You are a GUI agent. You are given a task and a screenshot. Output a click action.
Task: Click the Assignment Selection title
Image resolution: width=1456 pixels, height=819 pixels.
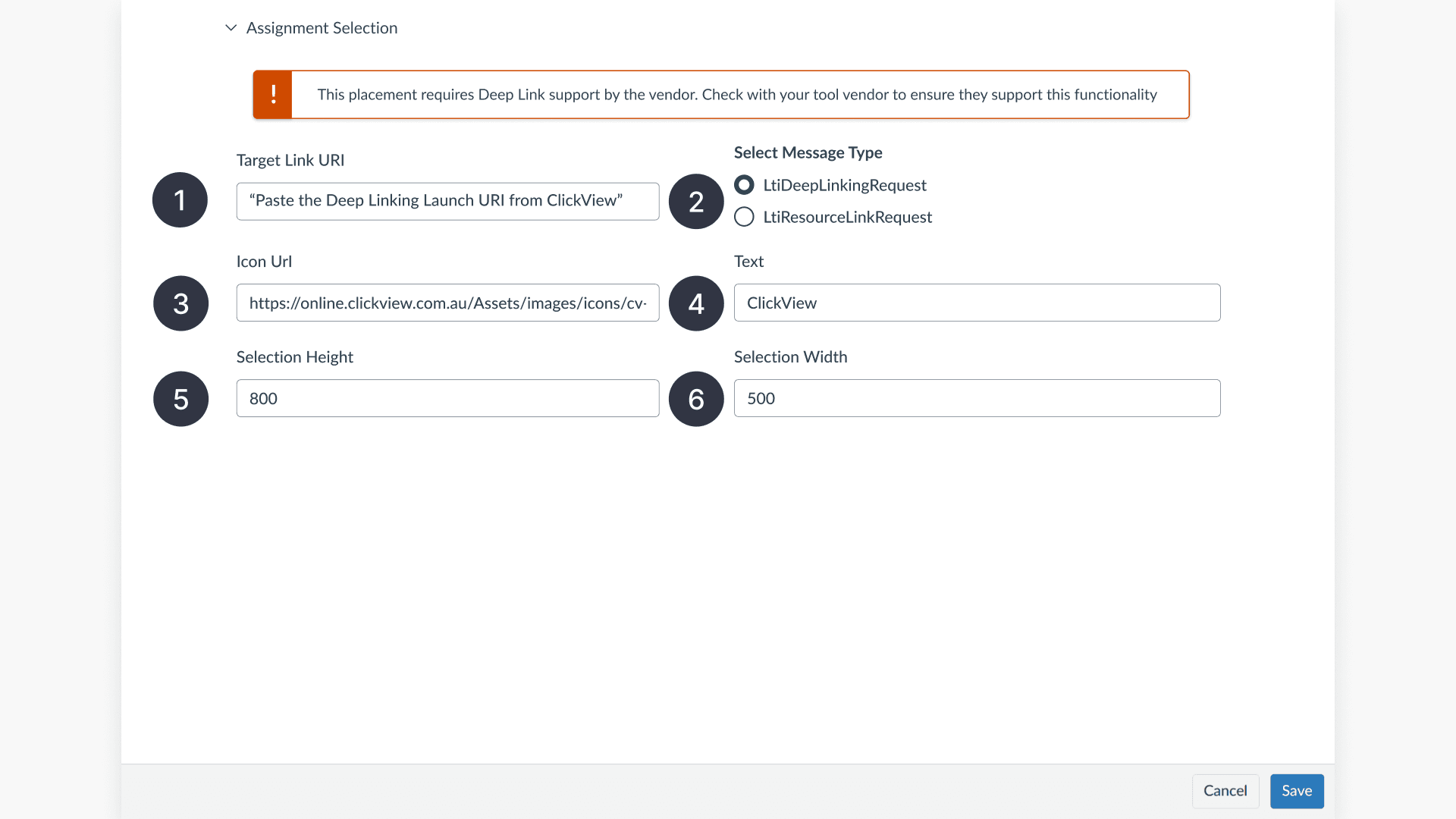pyautogui.click(x=321, y=27)
